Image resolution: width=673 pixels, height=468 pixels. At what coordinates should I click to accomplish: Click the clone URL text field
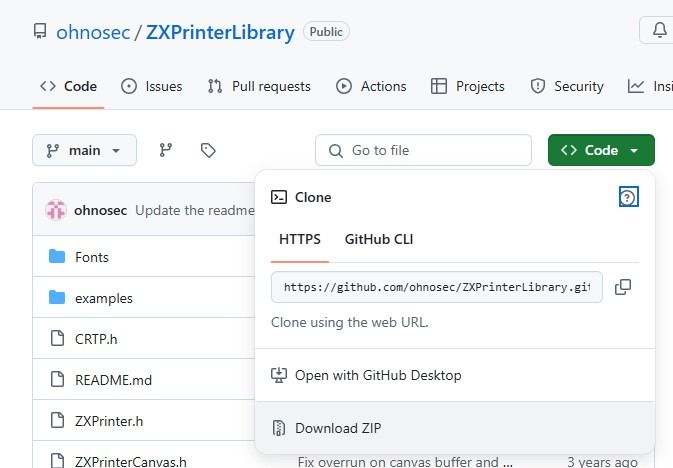pos(437,287)
